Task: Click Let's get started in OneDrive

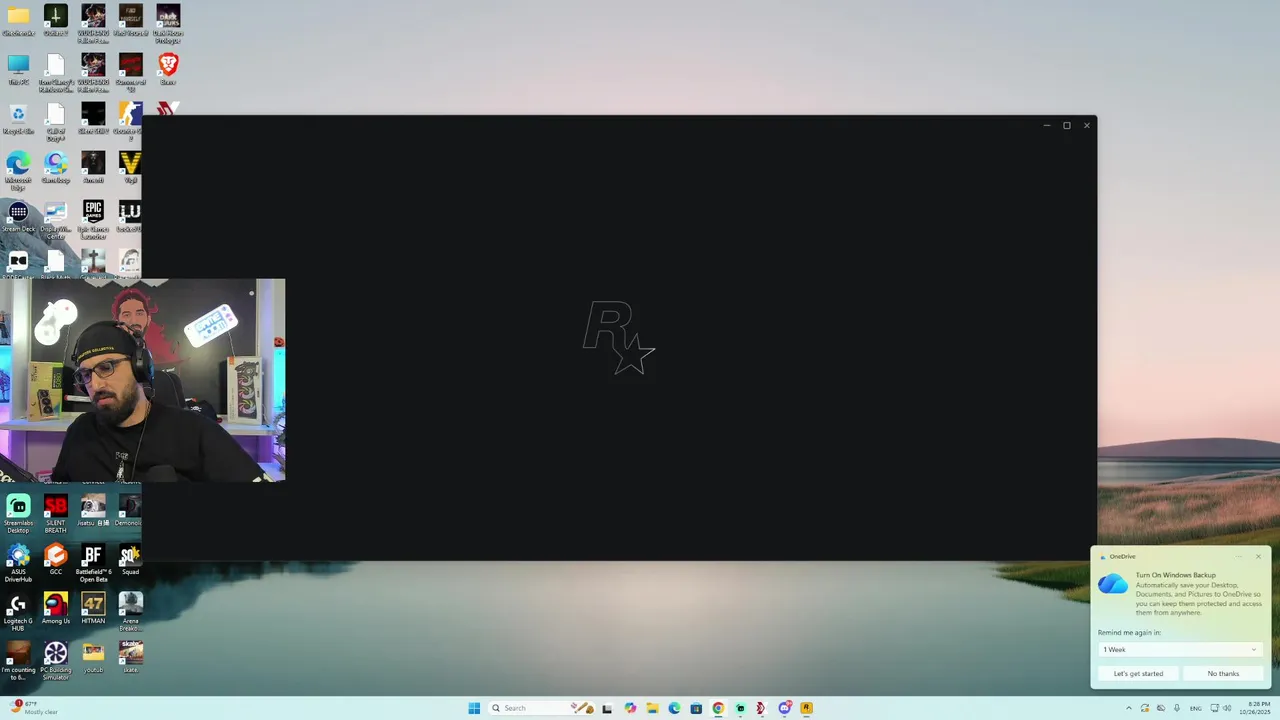Action: point(1138,674)
